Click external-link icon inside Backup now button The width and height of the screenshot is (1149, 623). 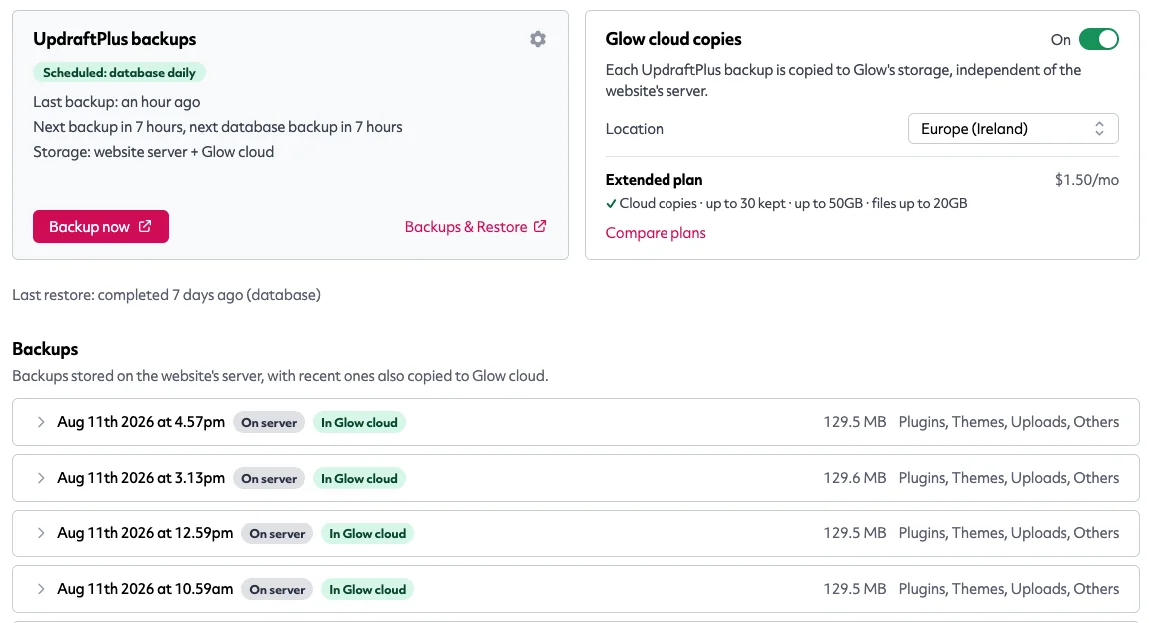pos(145,226)
